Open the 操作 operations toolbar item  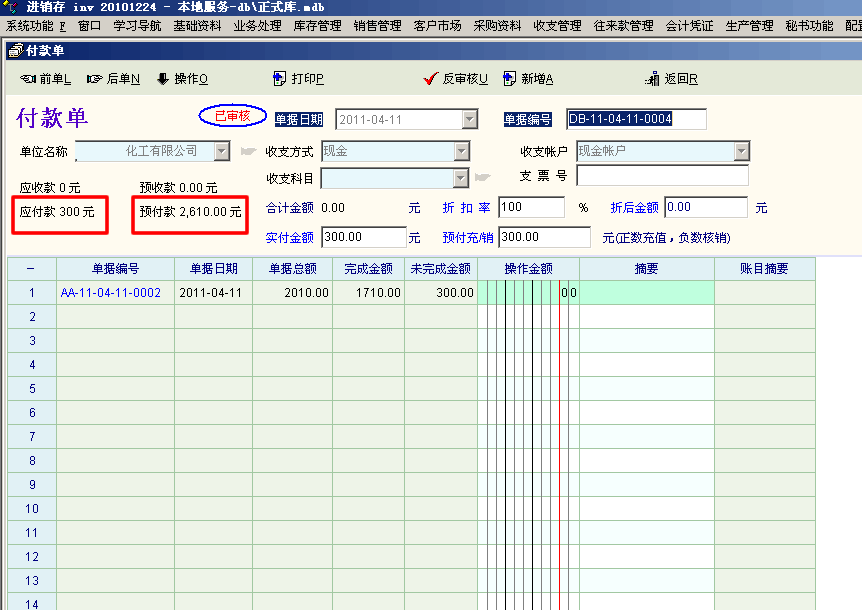pyautogui.click(x=163, y=79)
